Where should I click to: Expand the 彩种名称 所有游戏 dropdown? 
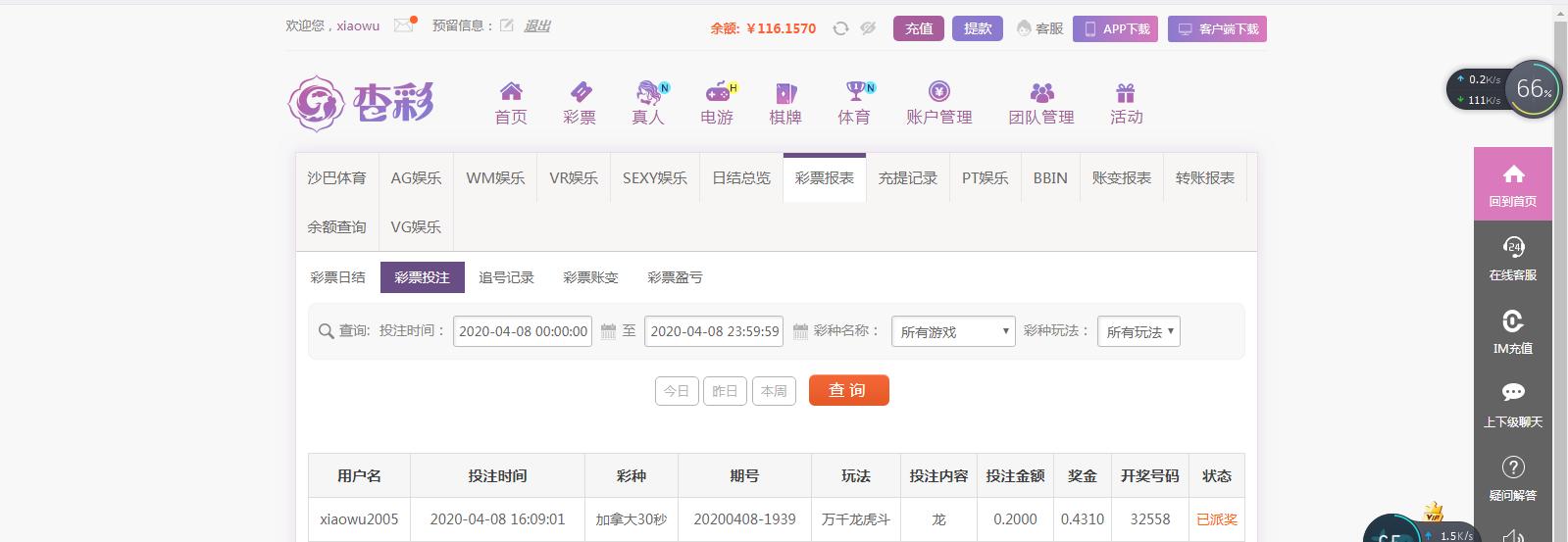click(953, 331)
